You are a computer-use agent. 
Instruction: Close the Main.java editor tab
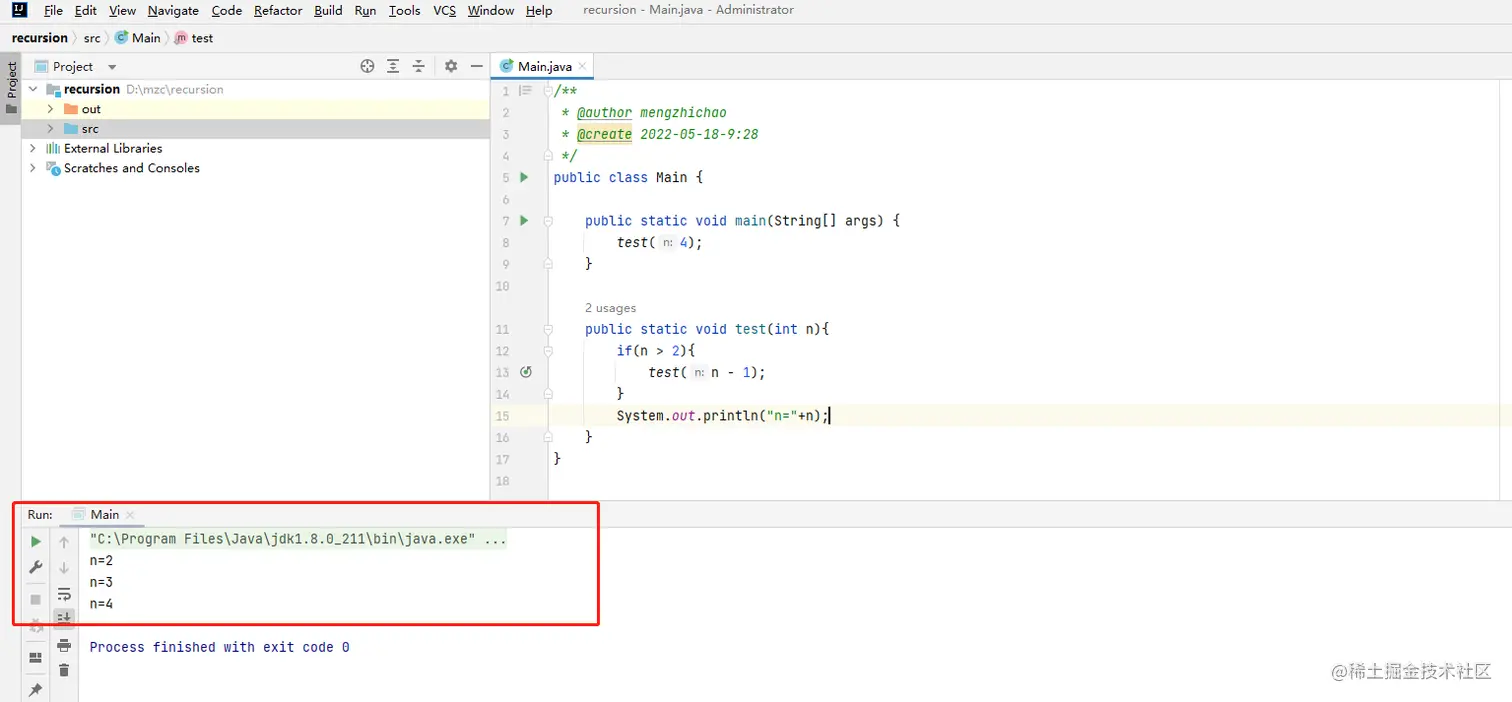tap(582, 67)
